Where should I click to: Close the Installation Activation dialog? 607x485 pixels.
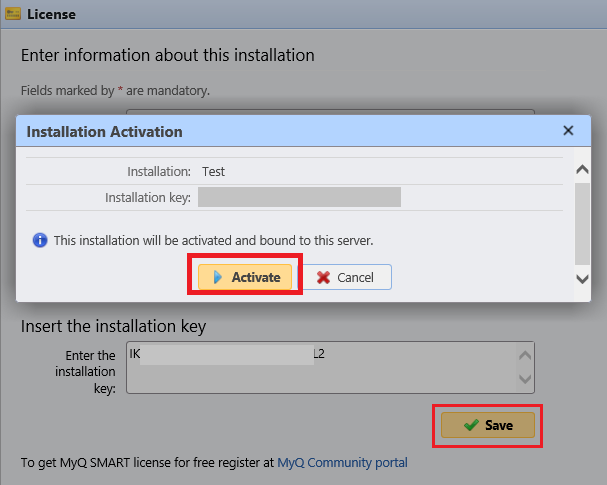tap(568, 131)
